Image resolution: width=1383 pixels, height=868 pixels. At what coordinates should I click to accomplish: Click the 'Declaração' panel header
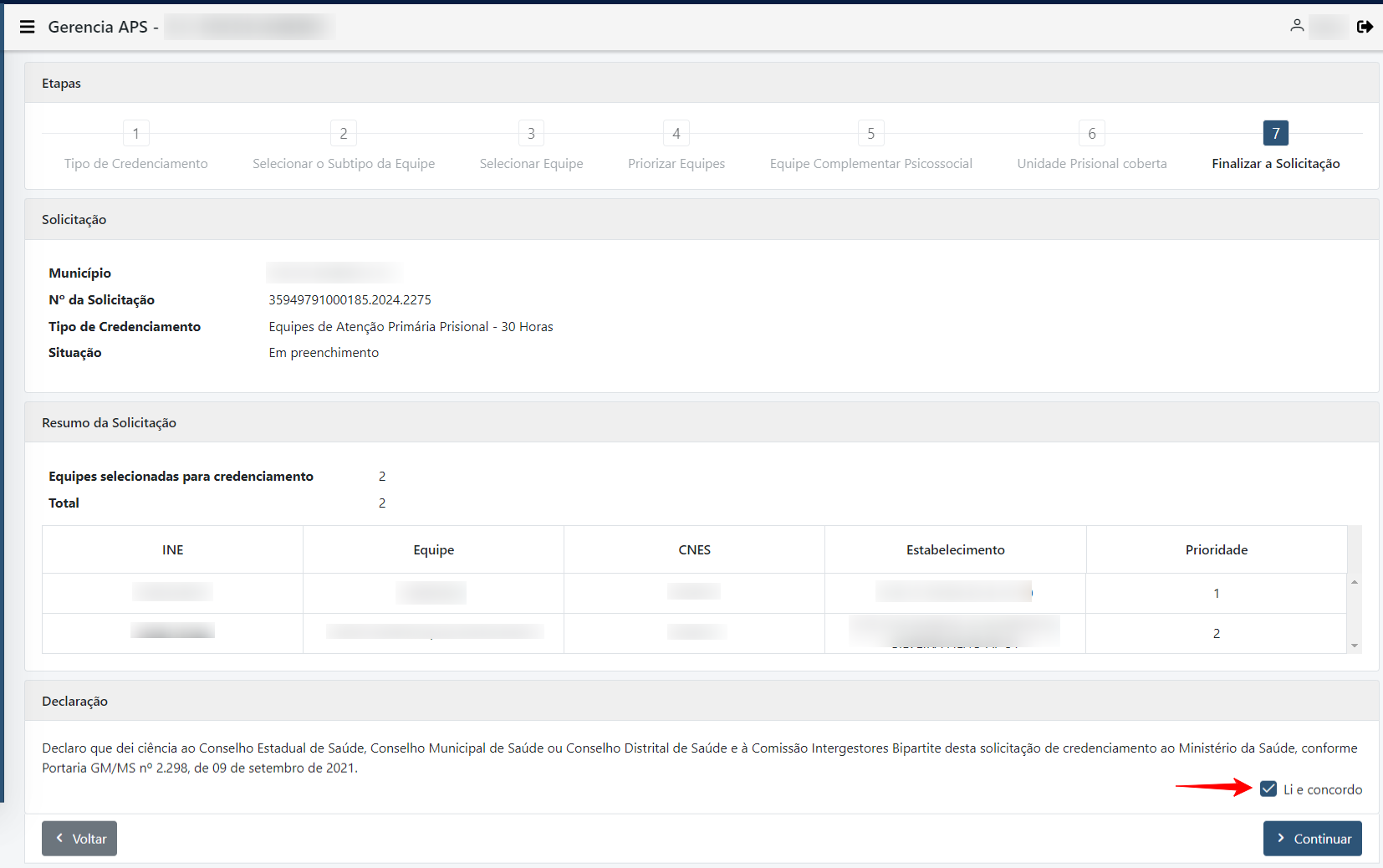[702, 701]
